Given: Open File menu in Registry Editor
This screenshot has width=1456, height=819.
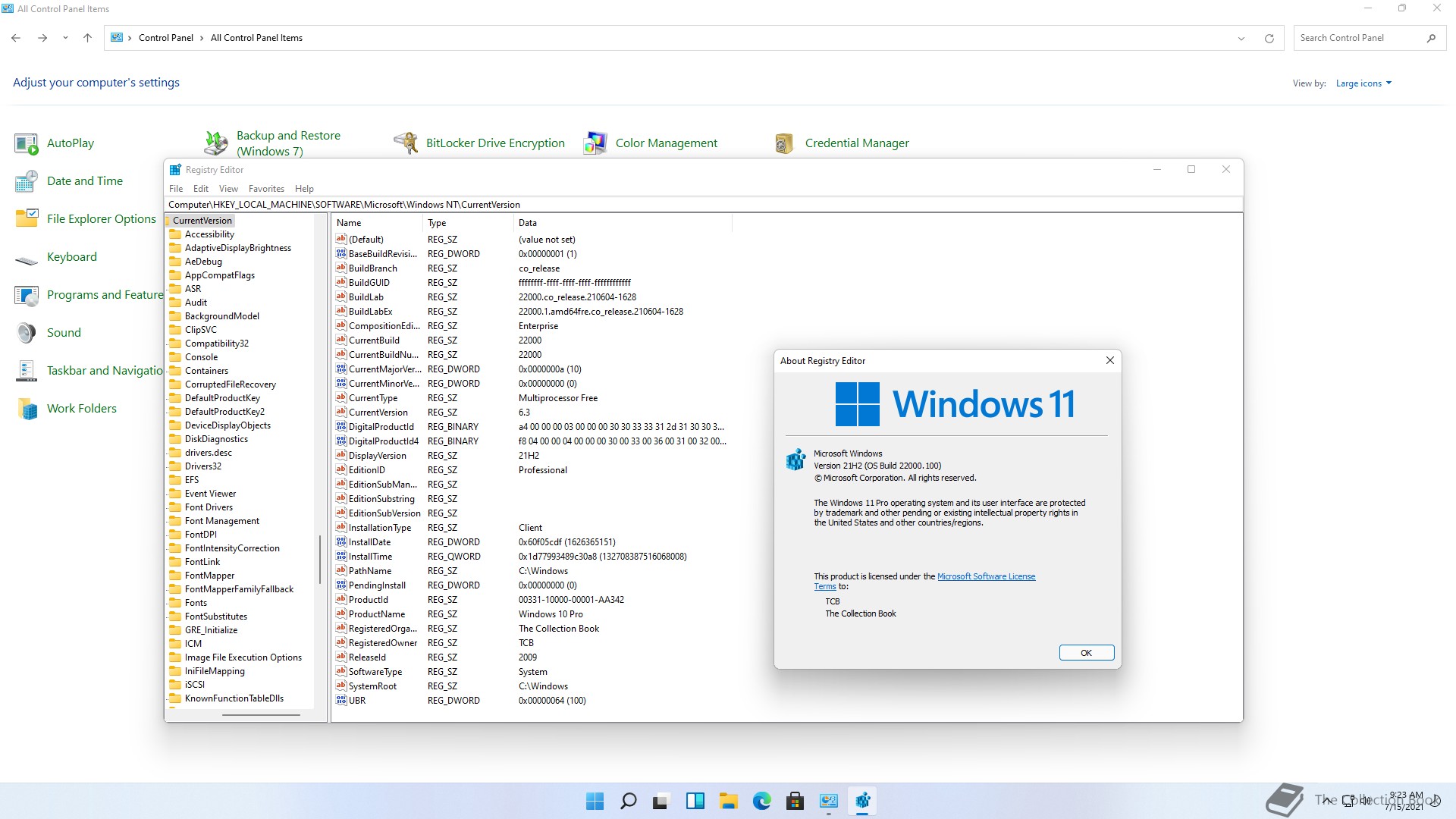Looking at the screenshot, I should [176, 189].
